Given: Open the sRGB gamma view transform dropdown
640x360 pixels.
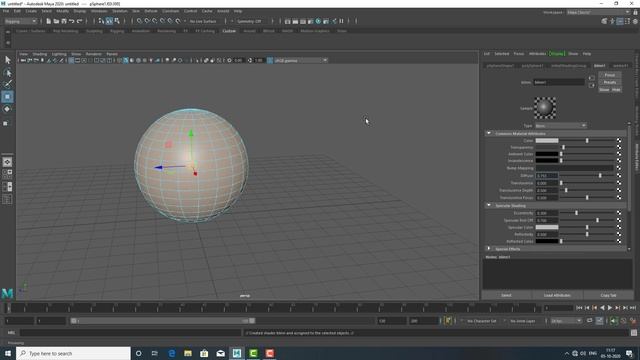Looking at the screenshot, I should (300, 60).
